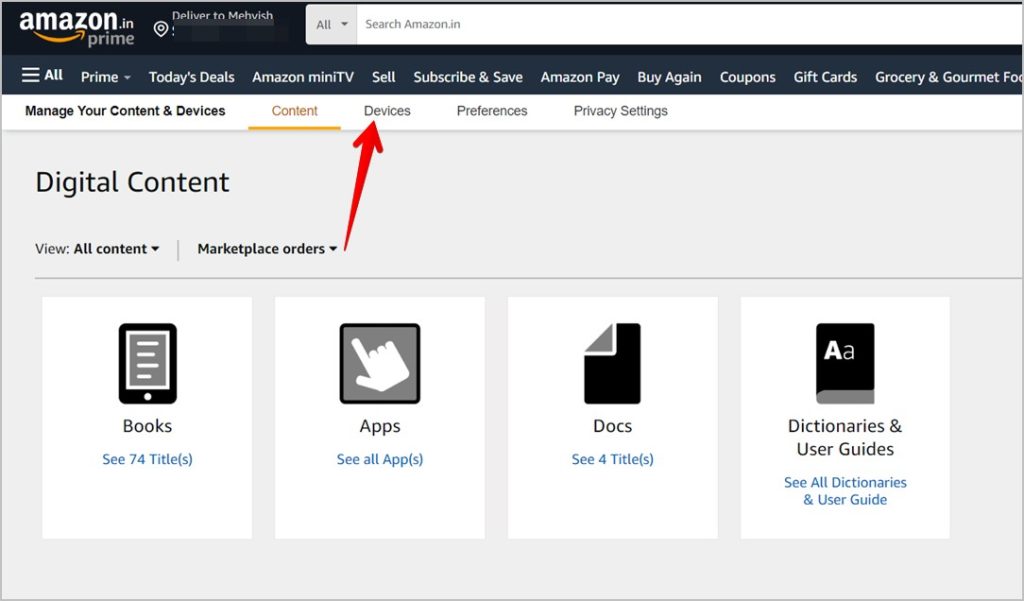Expand the Prime menu dropdown

tap(106, 77)
